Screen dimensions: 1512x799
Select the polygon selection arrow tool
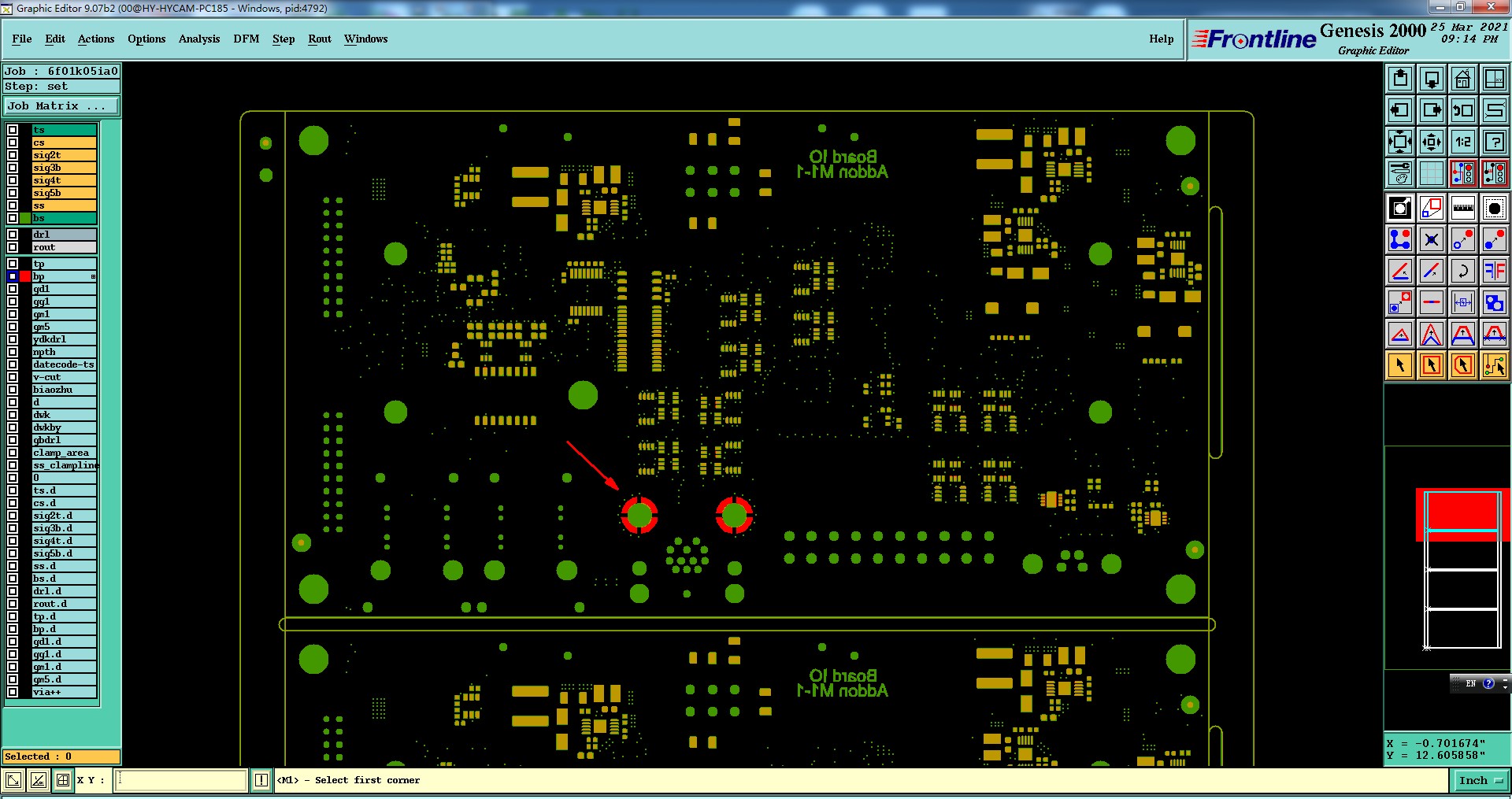[1463, 365]
